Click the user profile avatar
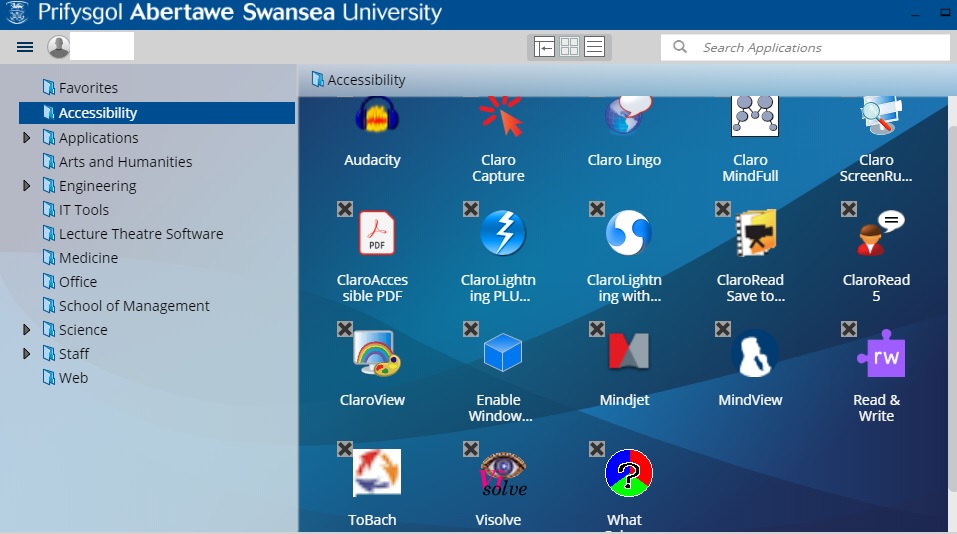 coord(59,47)
